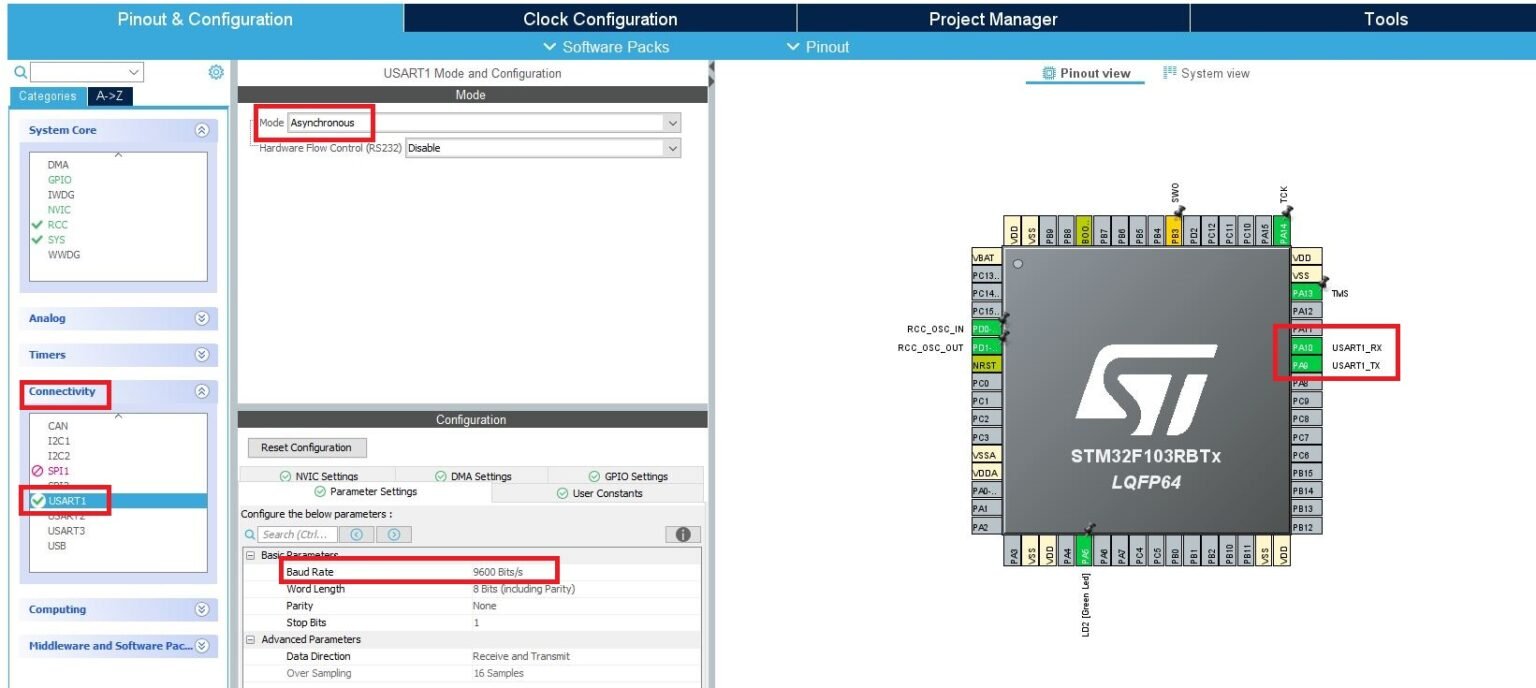Switch to the Clock Configuration tab
Image resolution: width=1536 pixels, height=688 pixels.
[x=600, y=19]
